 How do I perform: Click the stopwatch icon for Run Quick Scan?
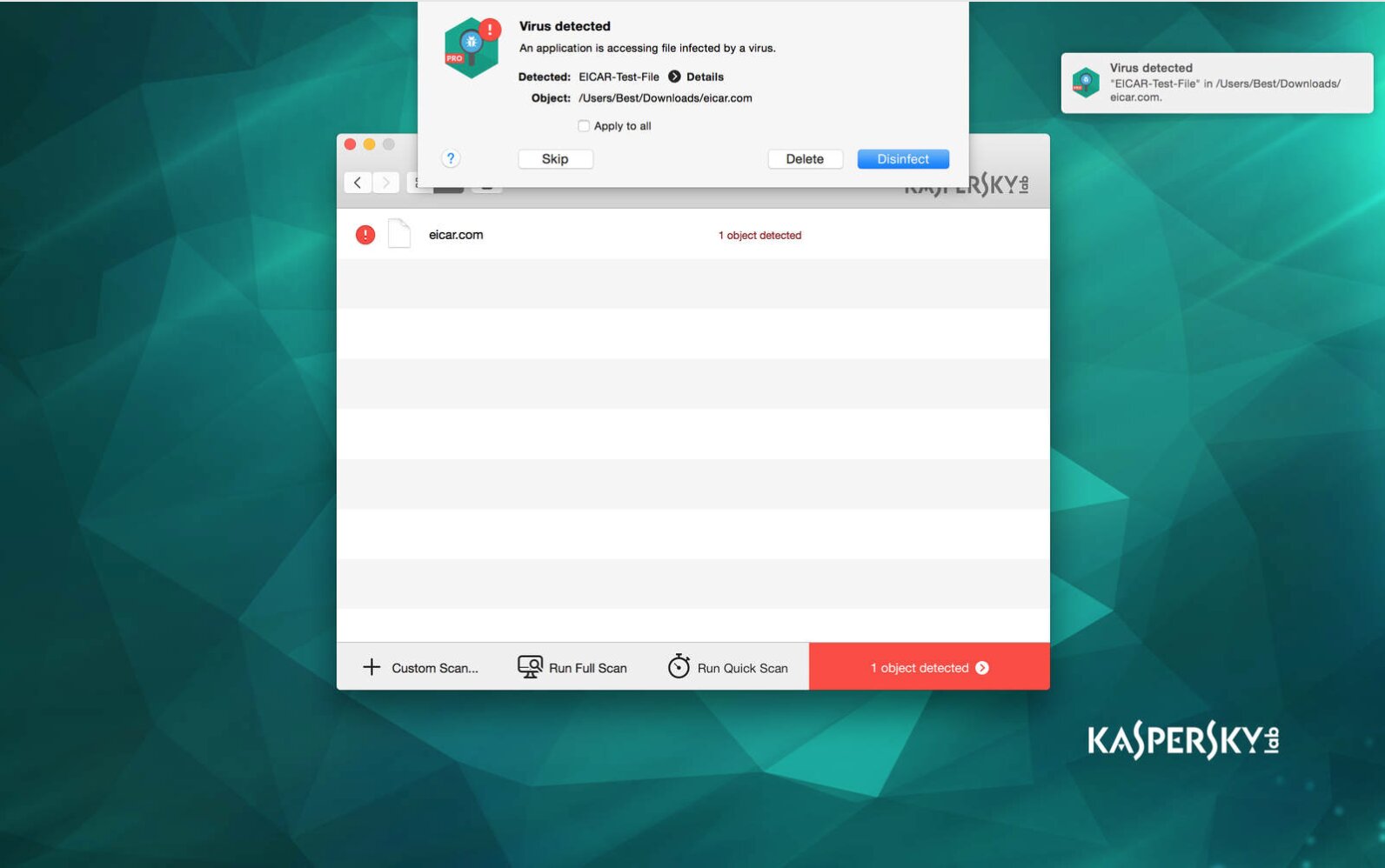pos(679,666)
